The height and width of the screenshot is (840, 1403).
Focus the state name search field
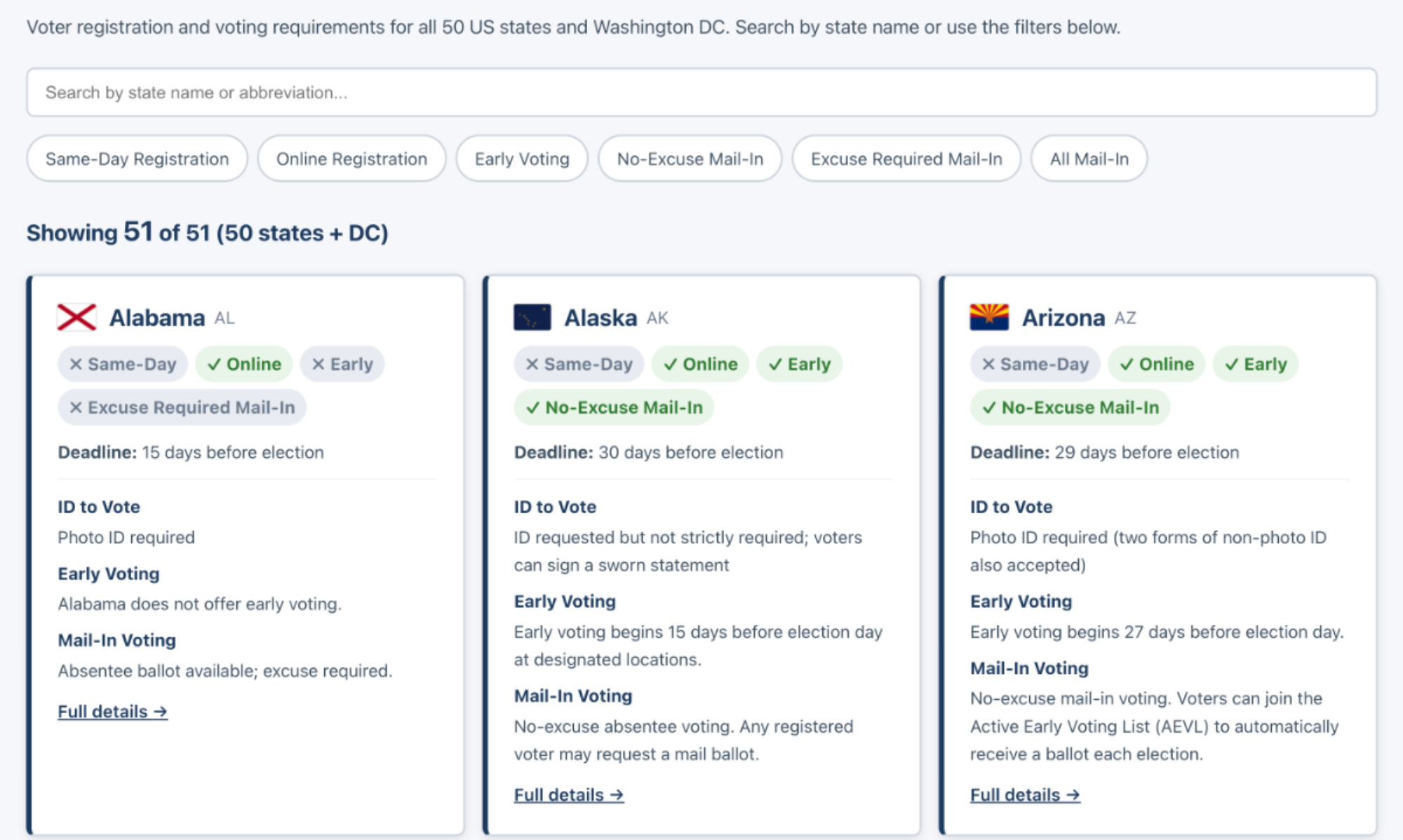pyautogui.click(x=701, y=93)
